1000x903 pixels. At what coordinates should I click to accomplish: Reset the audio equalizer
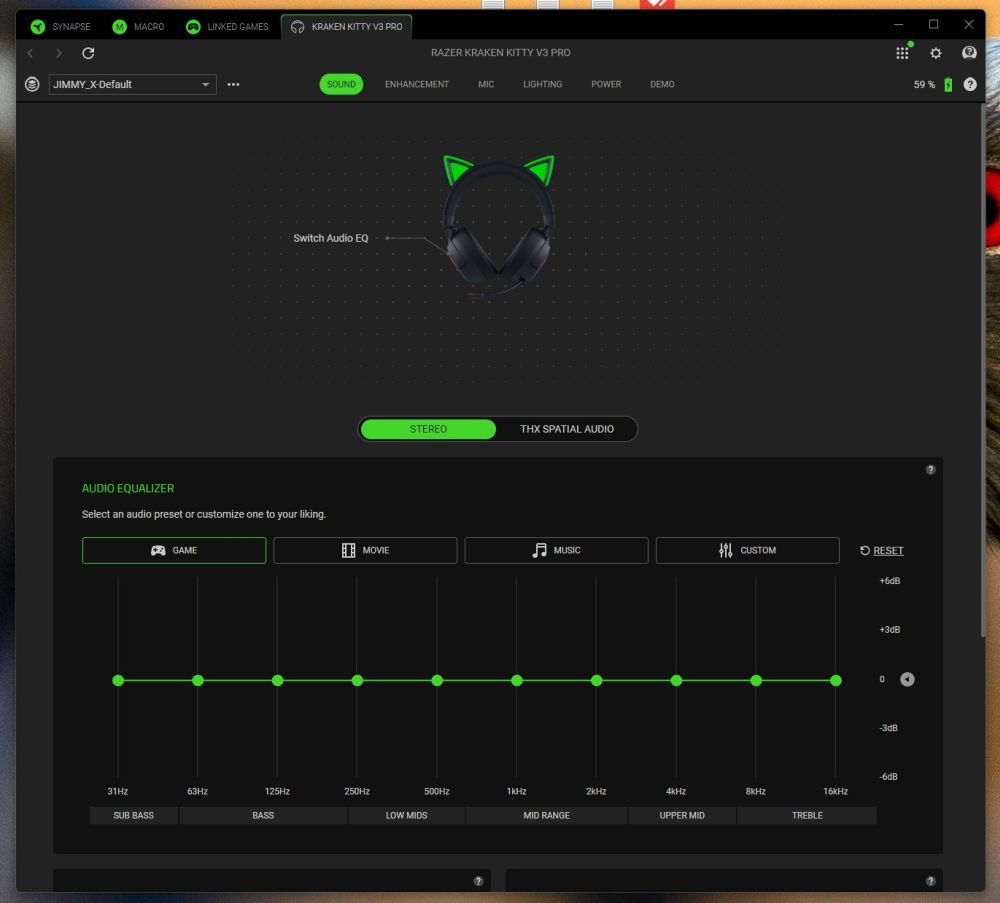tap(881, 551)
